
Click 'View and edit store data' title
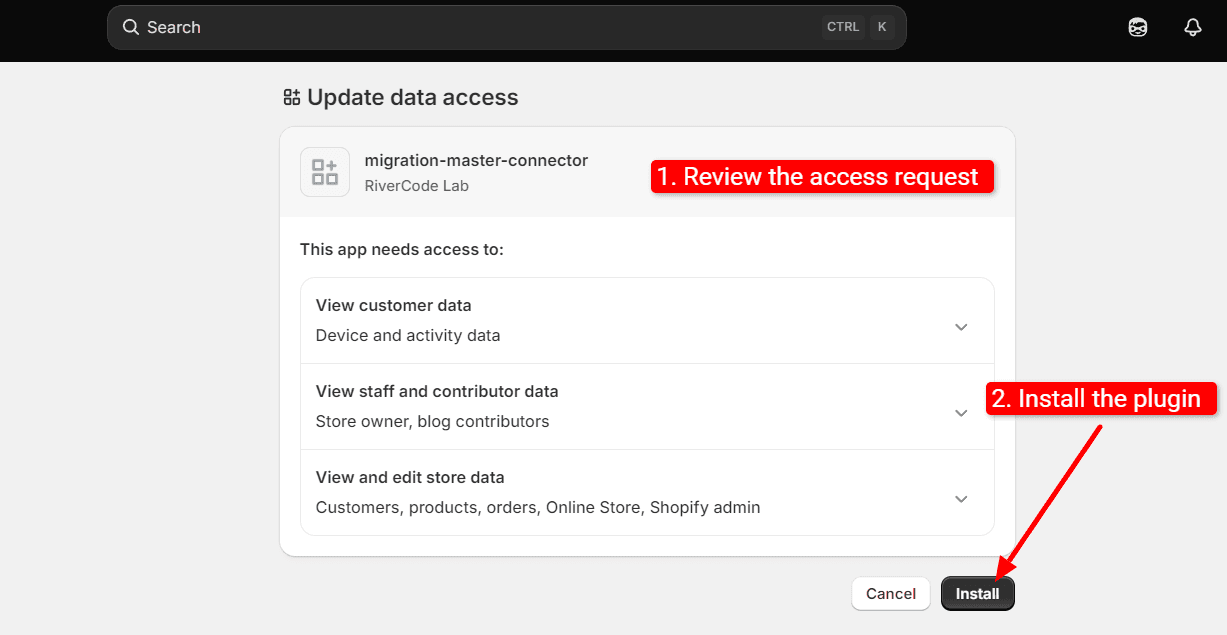point(410,477)
